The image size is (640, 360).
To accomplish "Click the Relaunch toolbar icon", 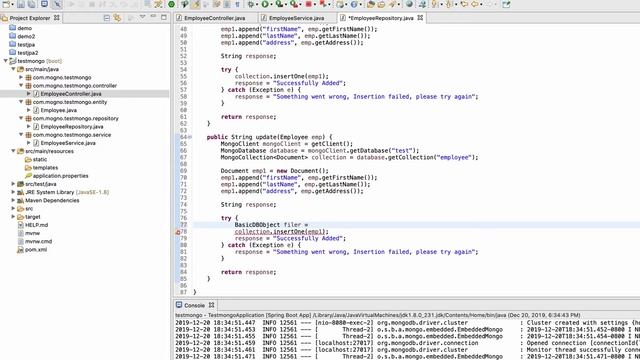I will tap(323, 4).
